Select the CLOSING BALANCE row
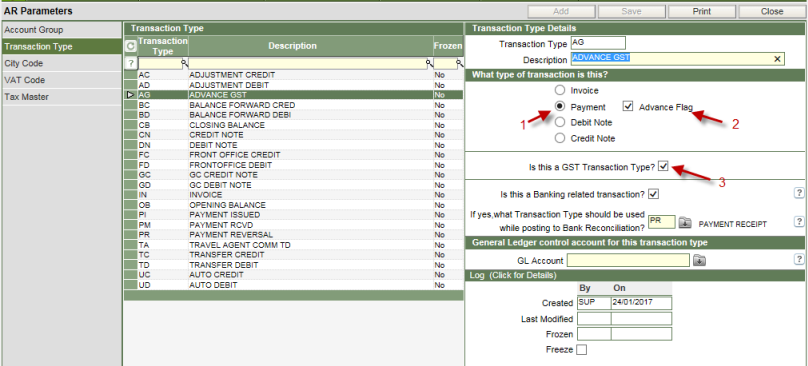The image size is (808, 366). point(294,125)
